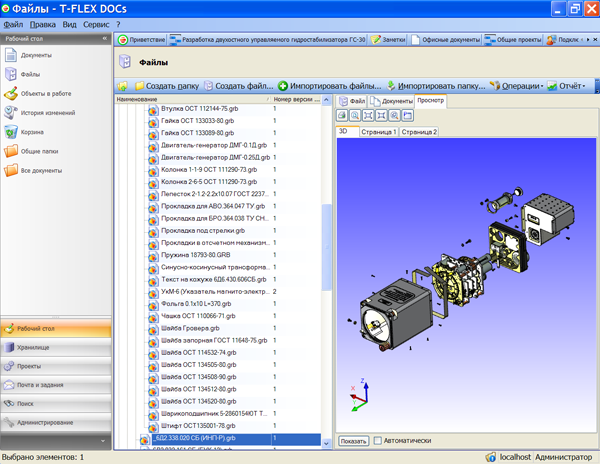Click the print icon in the preview toolbar
This screenshot has width=600, height=464.
click(x=342, y=115)
